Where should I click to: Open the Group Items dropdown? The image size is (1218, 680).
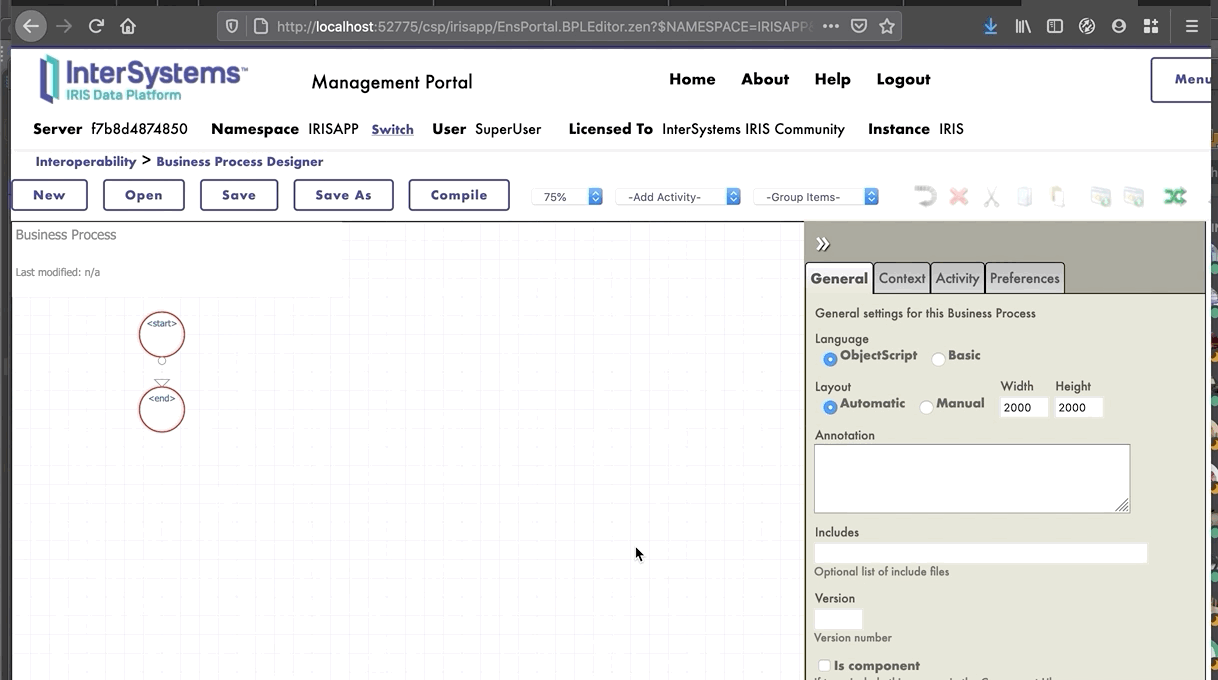pos(816,197)
